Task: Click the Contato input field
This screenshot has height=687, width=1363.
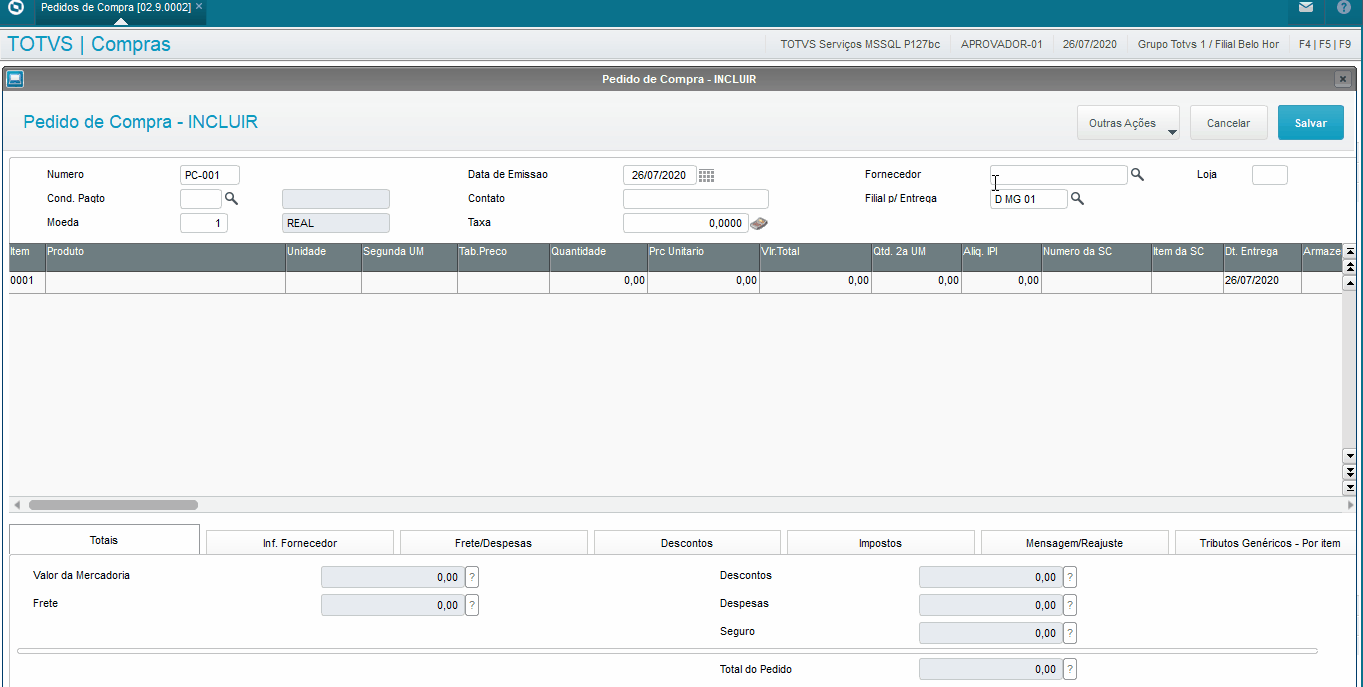Action: pyautogui.click(x=696, y=199)
